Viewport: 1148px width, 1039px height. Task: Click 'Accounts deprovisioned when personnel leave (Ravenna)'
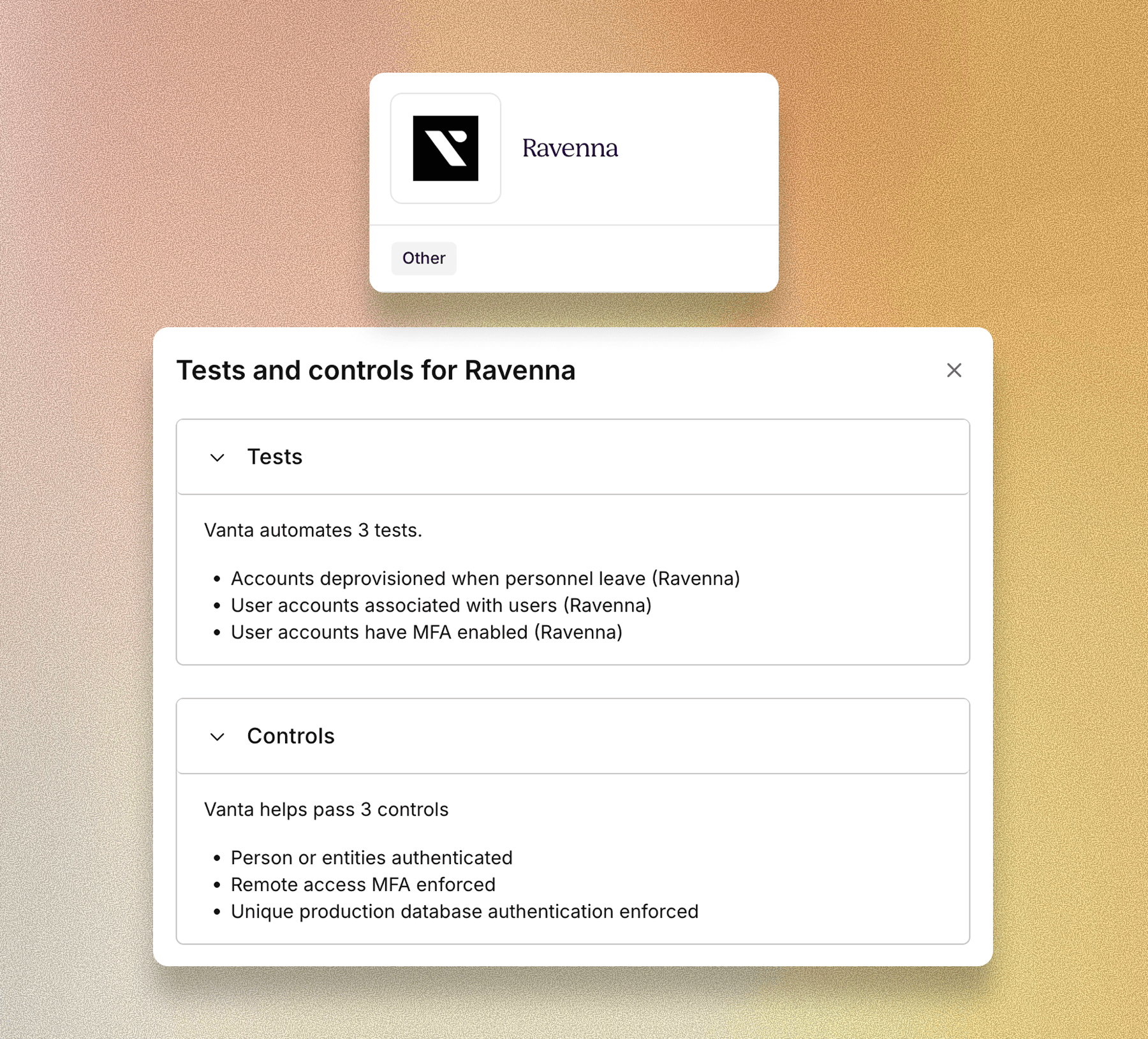point(485,578)
